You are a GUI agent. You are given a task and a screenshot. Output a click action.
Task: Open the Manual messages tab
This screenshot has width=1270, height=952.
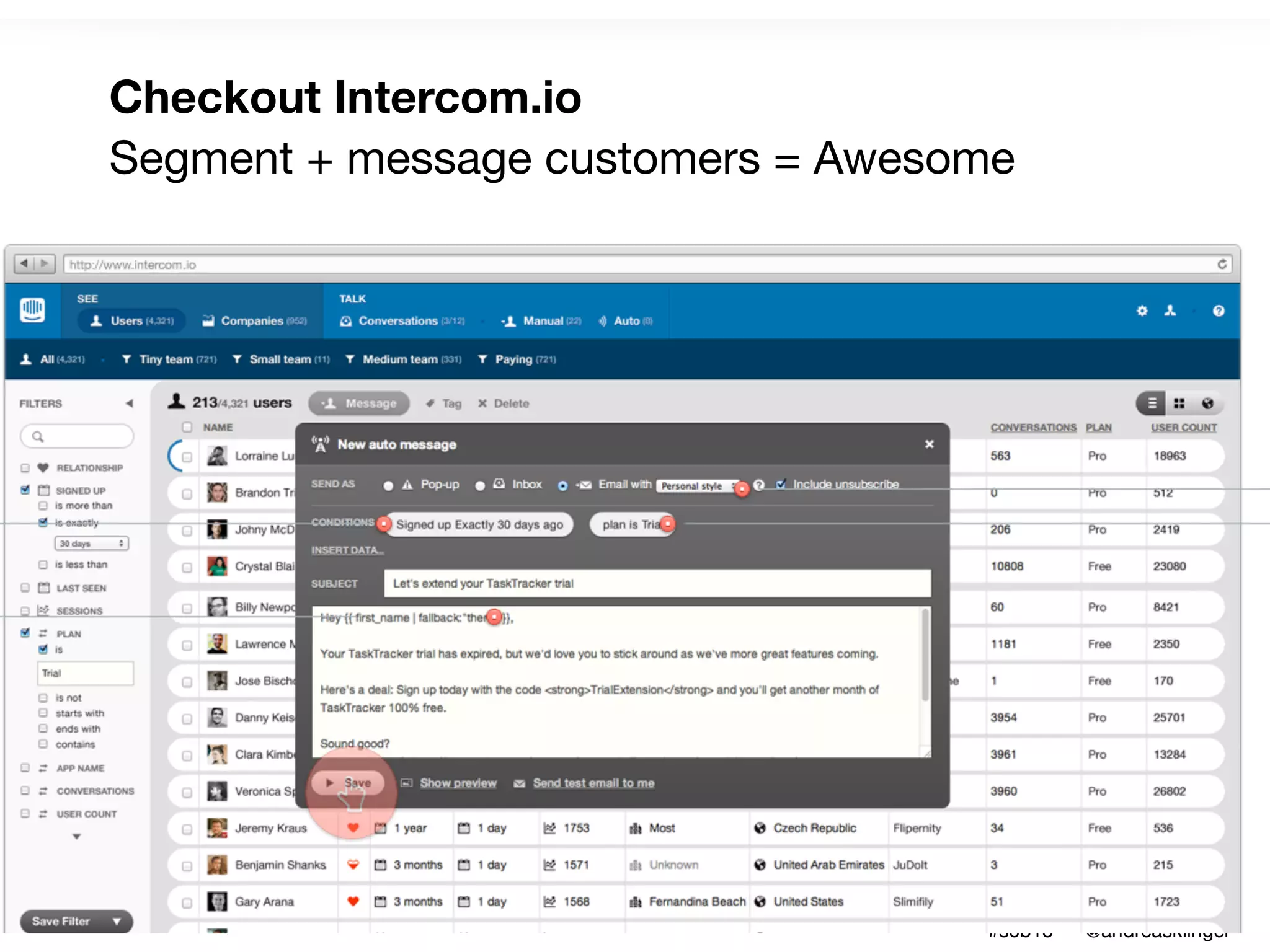[x=541, y=321]
